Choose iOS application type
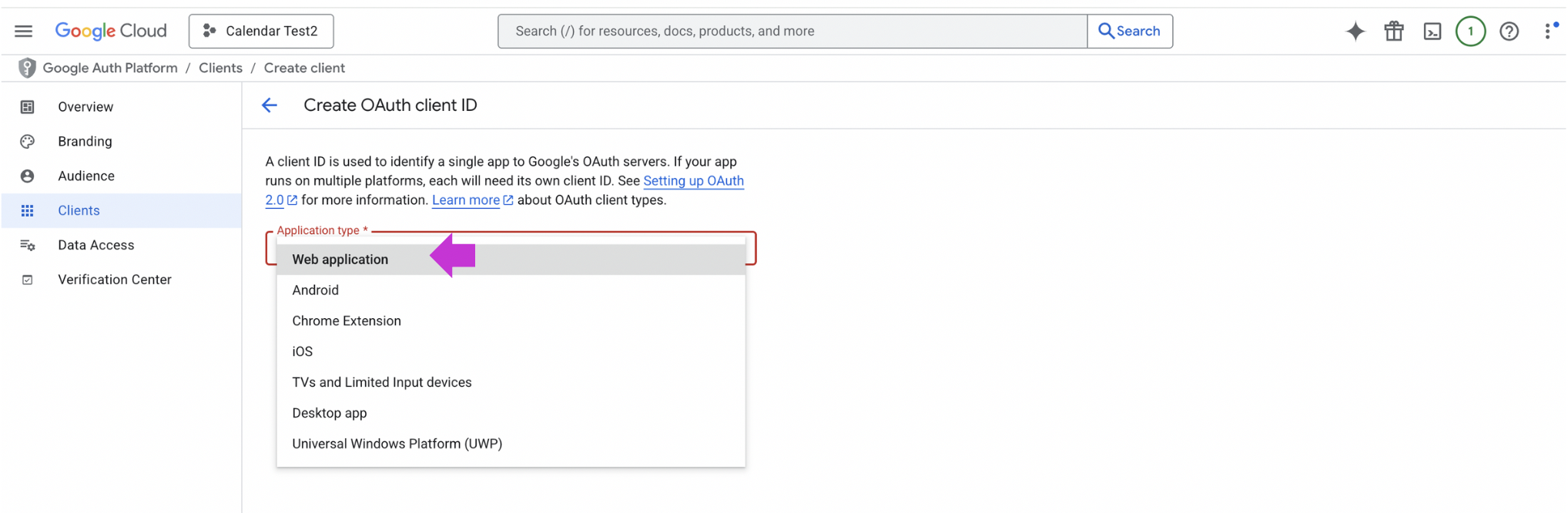The width and height of the screenshot is (1568, 513). tap(511, 352)
